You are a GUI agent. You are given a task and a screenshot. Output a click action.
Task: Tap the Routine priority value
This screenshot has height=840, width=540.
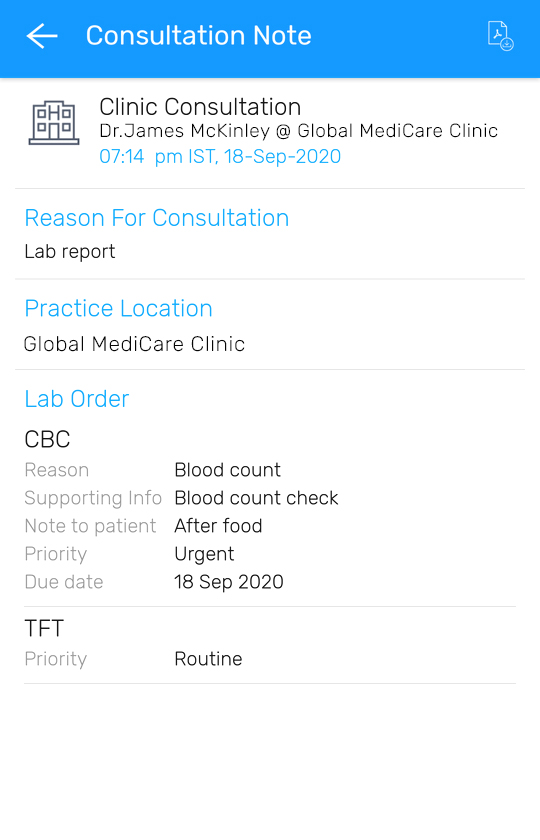pos(208,658)
